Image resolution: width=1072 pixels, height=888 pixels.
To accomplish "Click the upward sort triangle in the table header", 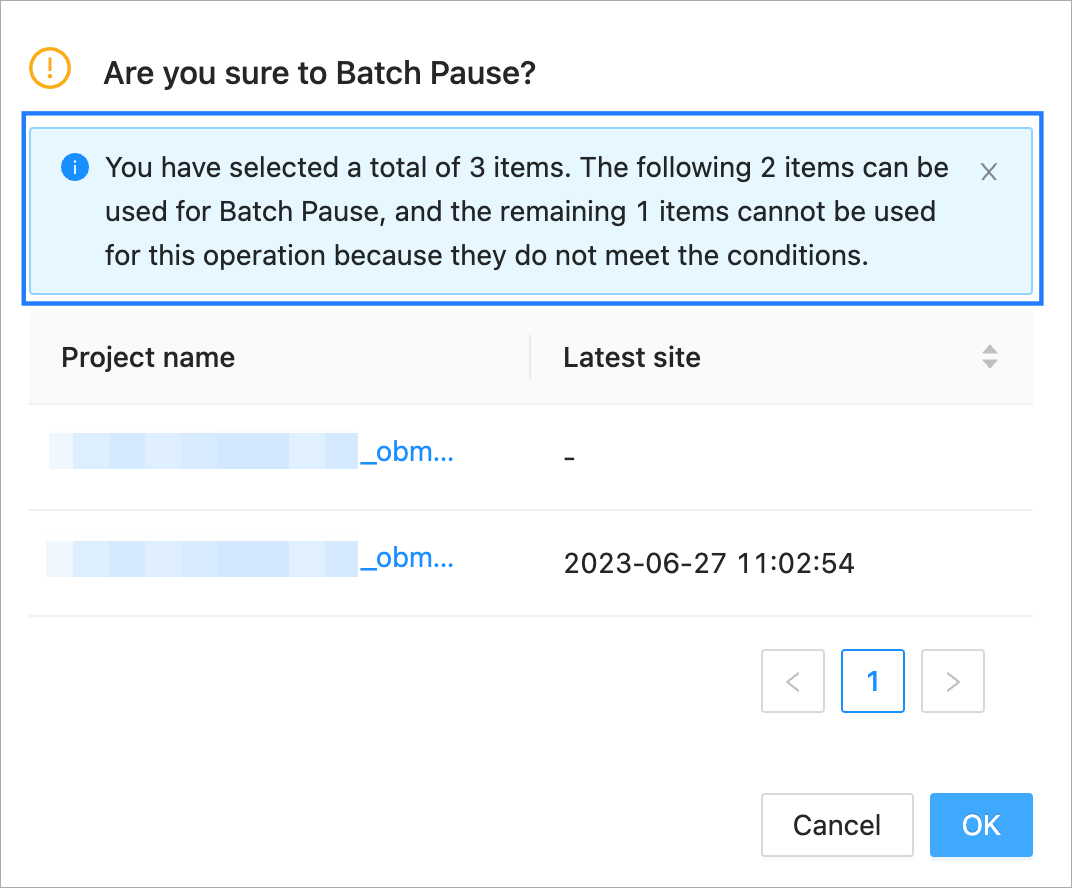I will [990, 349].
